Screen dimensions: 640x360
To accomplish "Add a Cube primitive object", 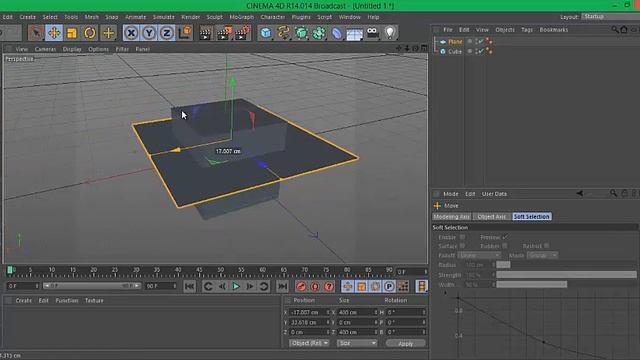I will pos(266,33).
